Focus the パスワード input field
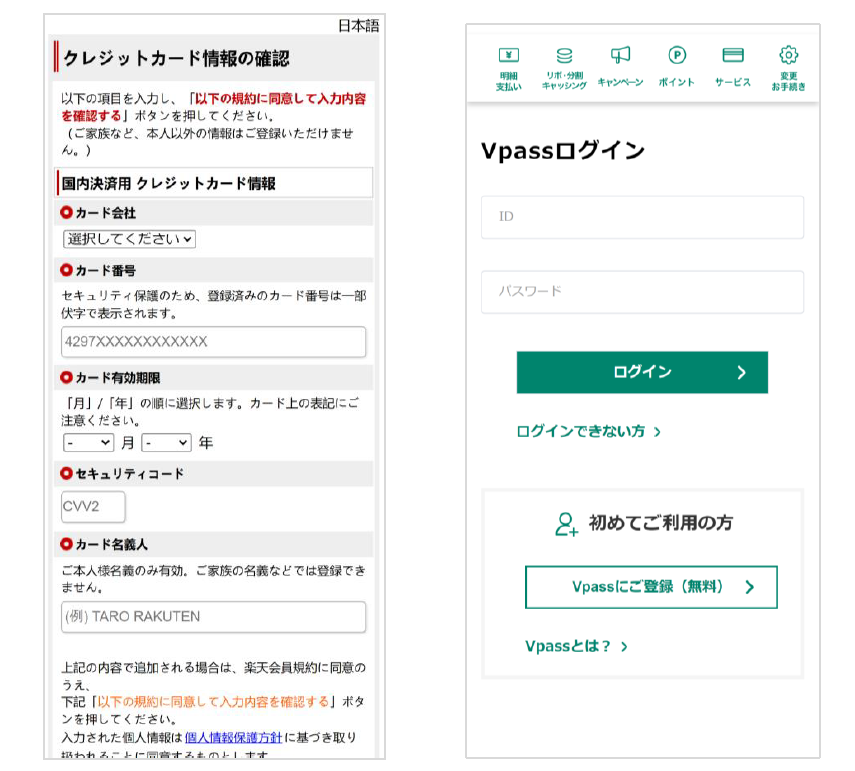This screenshot has width=855, height=771. point(642,292)
